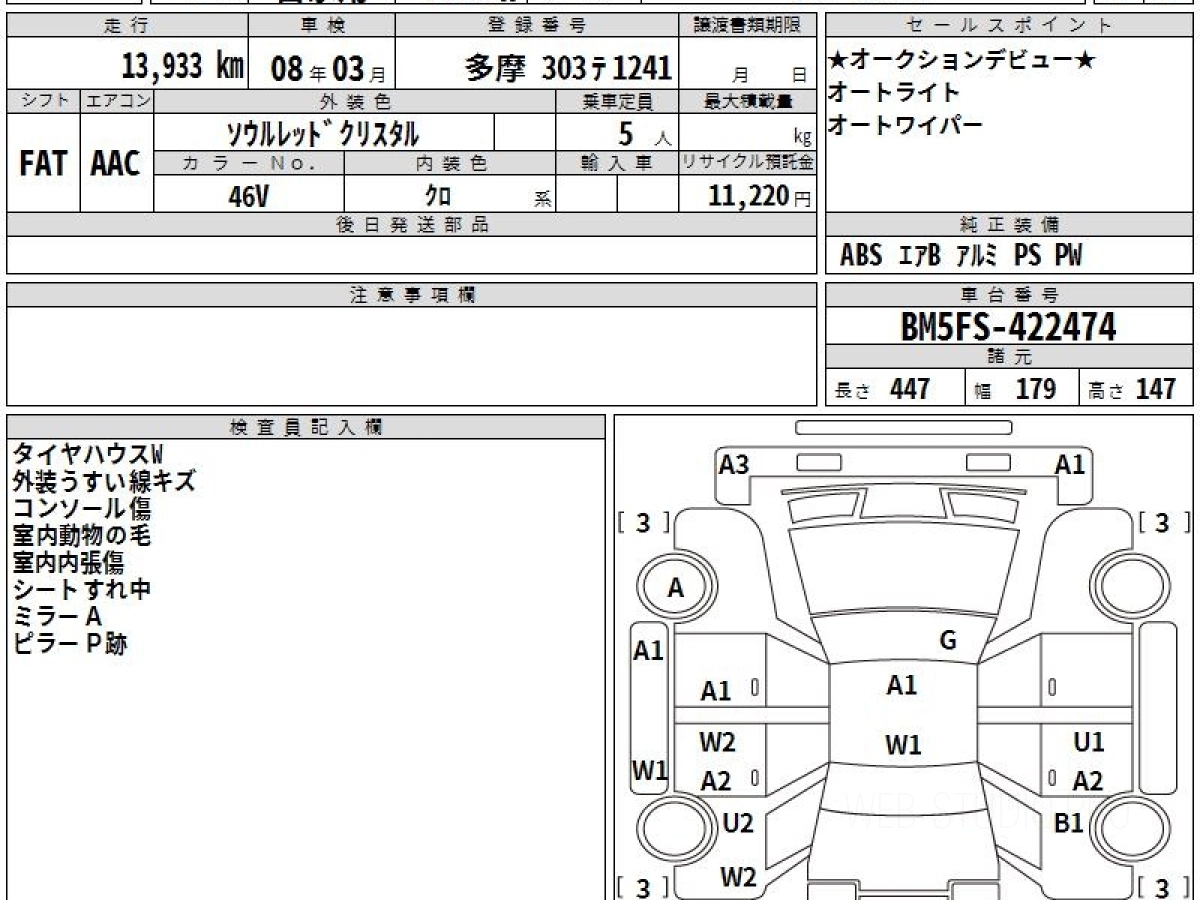Click registration number 多摩 303テ1241

[568, 68]
